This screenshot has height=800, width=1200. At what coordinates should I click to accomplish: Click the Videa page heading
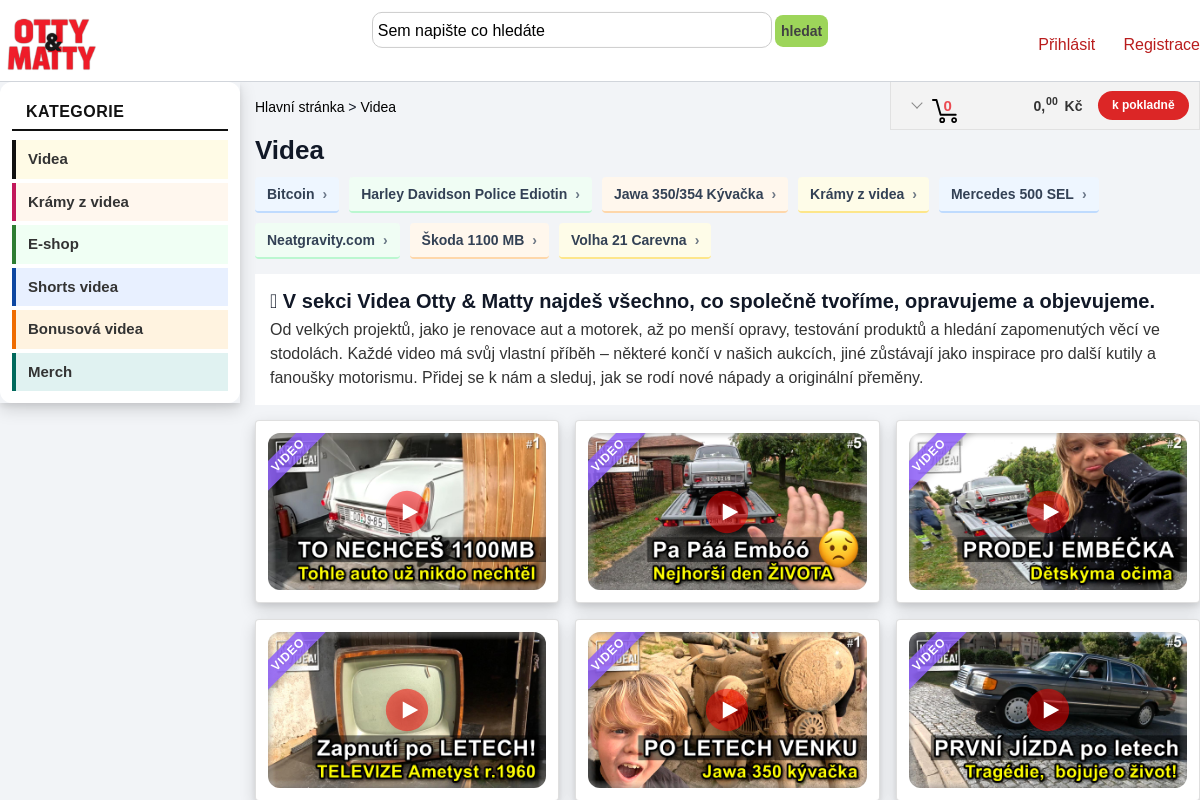point(289,150)
